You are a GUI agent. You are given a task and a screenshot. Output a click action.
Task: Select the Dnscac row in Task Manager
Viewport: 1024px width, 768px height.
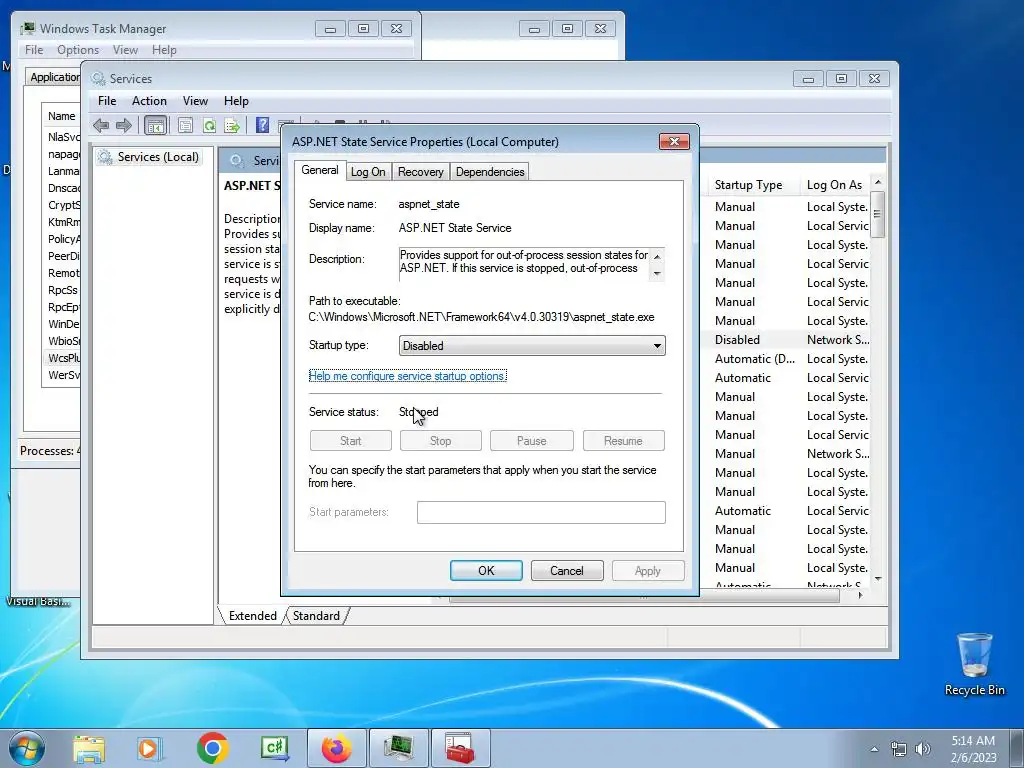(x=63, y=188)
